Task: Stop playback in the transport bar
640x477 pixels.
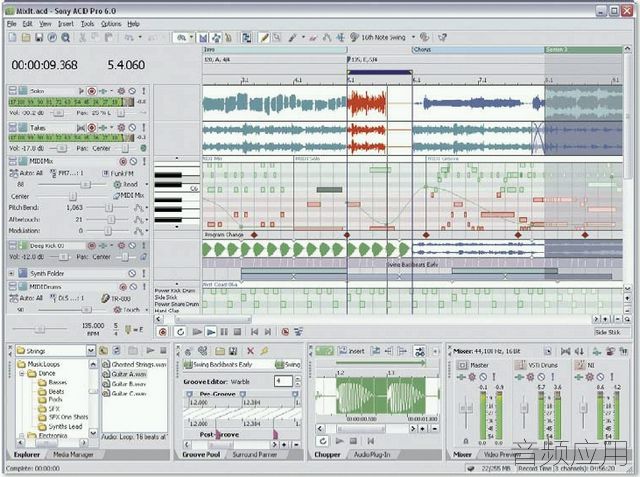Action: pos(237,332)
